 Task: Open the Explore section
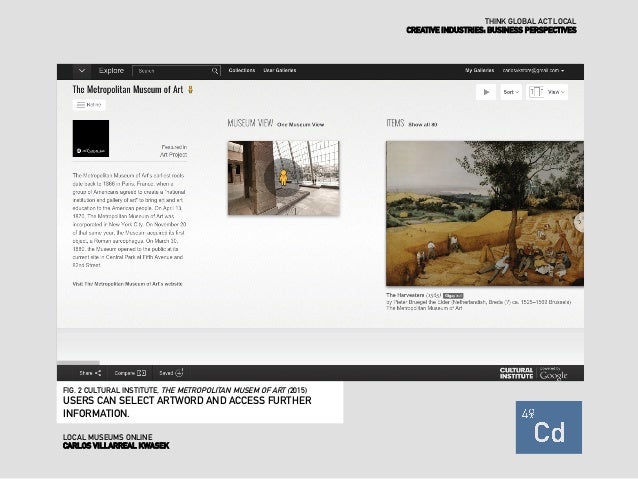point(111,70)
